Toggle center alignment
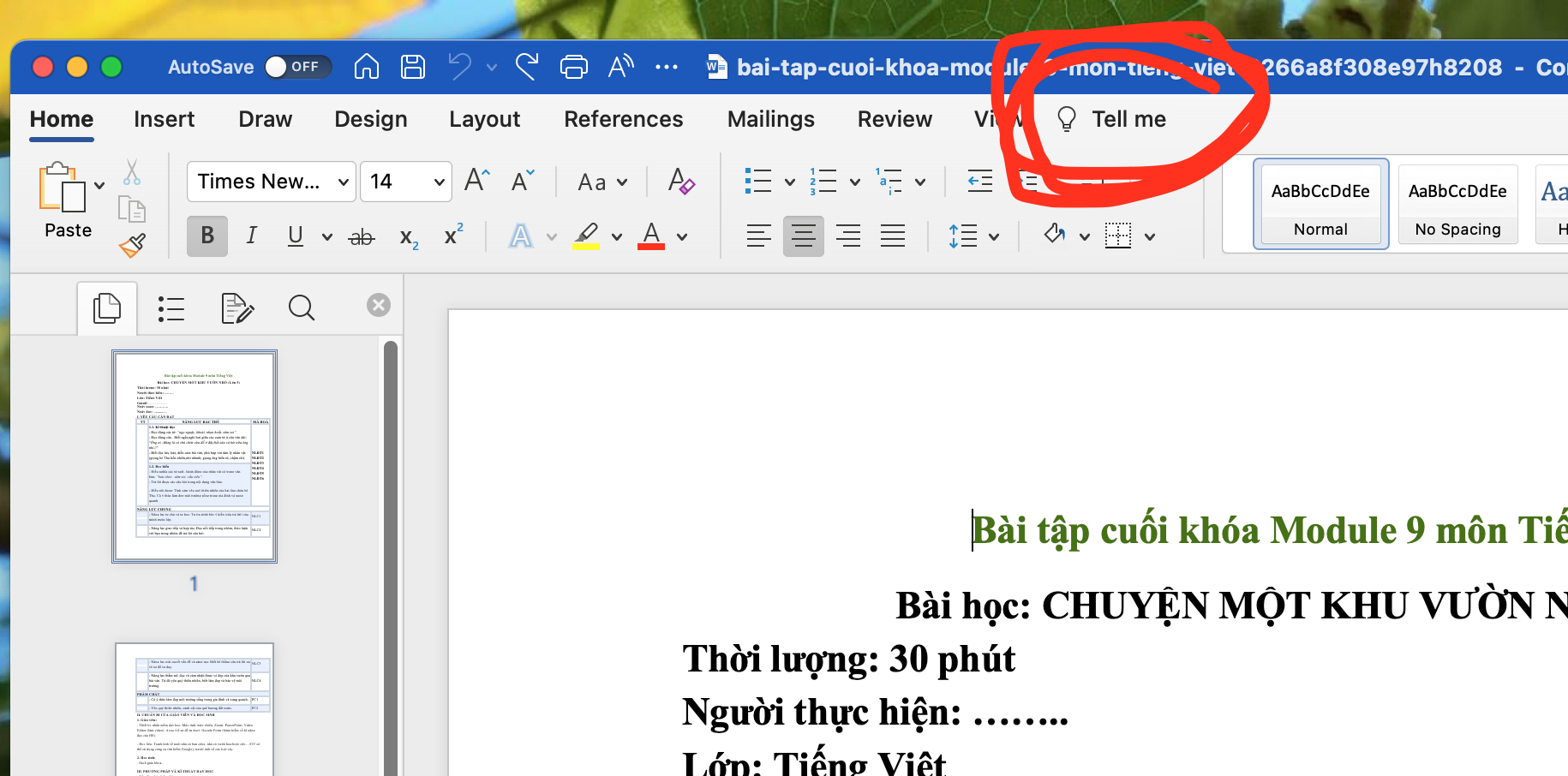 coord(804,236)
